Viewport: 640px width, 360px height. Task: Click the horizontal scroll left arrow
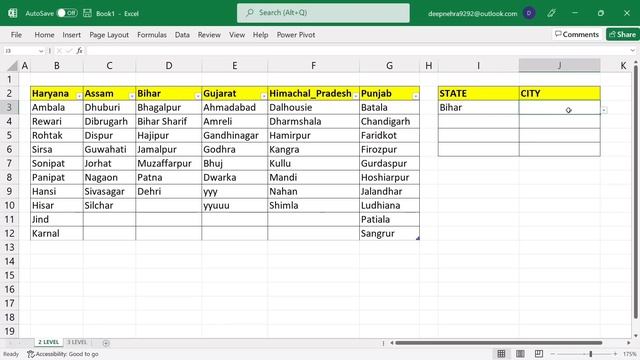pyautogui.click(x=392, y=343)
